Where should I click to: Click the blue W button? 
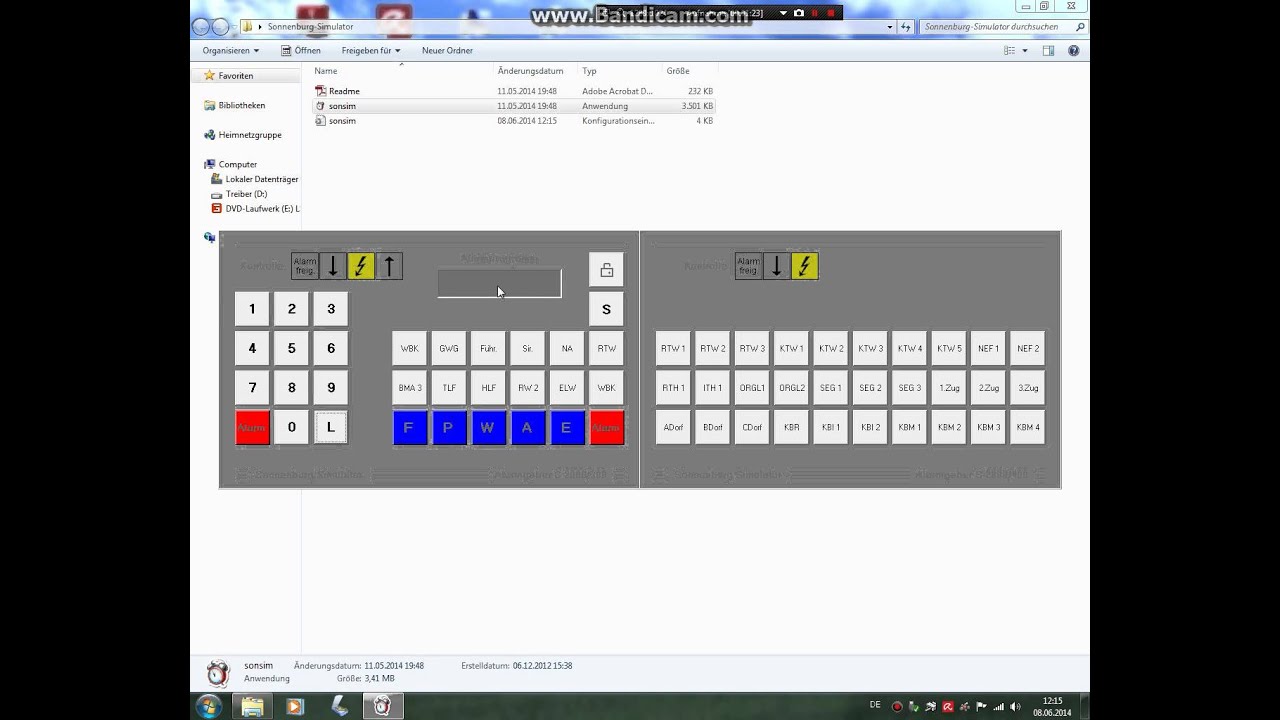(488, 428)
